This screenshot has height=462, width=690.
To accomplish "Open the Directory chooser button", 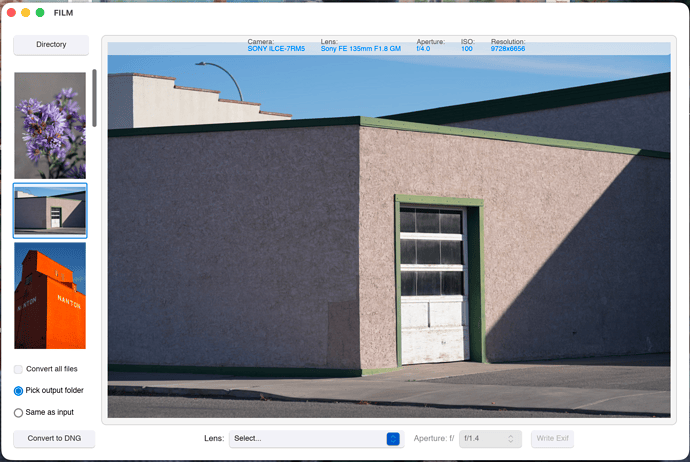I will coord(51,45).
